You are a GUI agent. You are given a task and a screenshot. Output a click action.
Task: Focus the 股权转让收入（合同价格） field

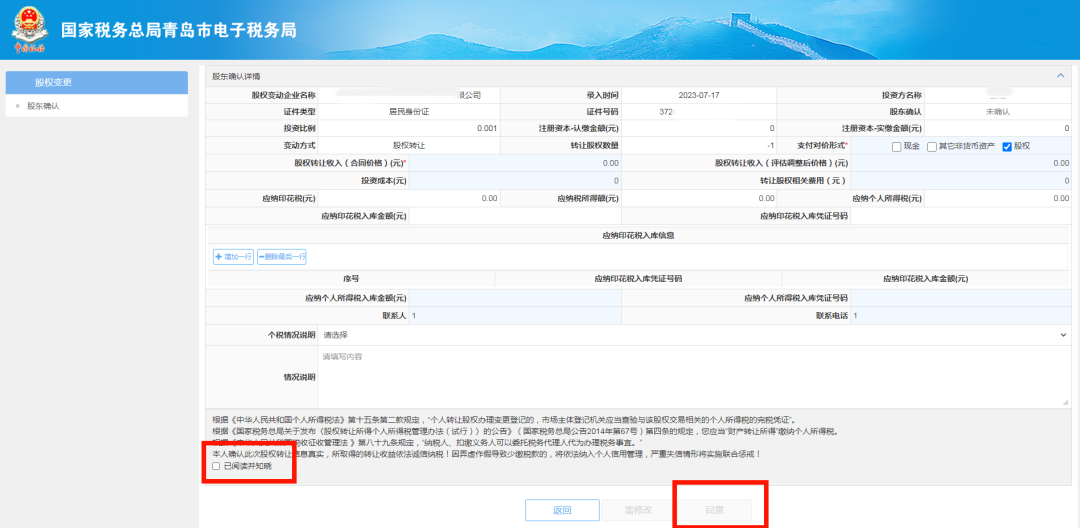[x=515, y=163]
